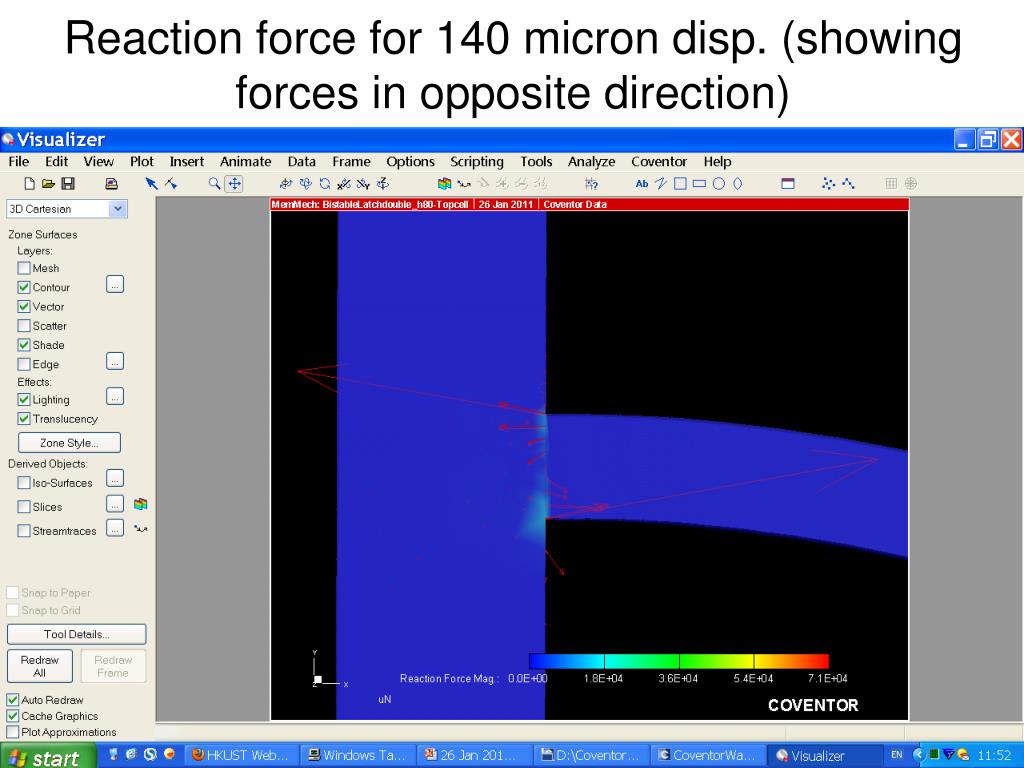Disable the Translucency effect checkbox
1024x768 pixels.
(24, 419)
